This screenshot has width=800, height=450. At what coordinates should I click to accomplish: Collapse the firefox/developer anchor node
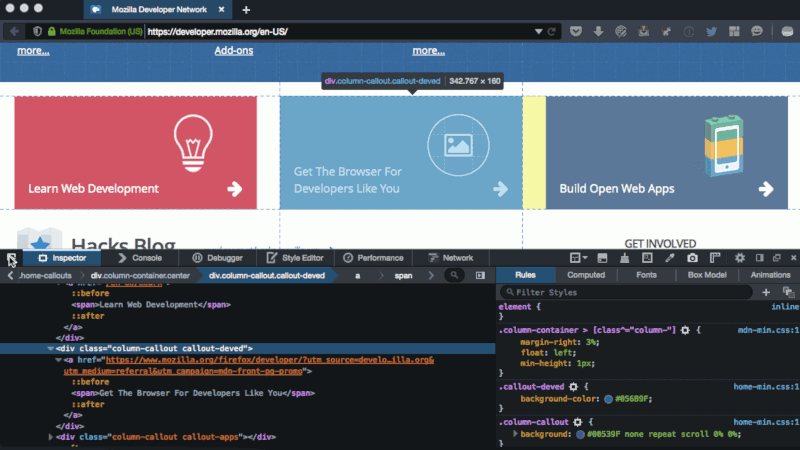[x=58, y=360]
